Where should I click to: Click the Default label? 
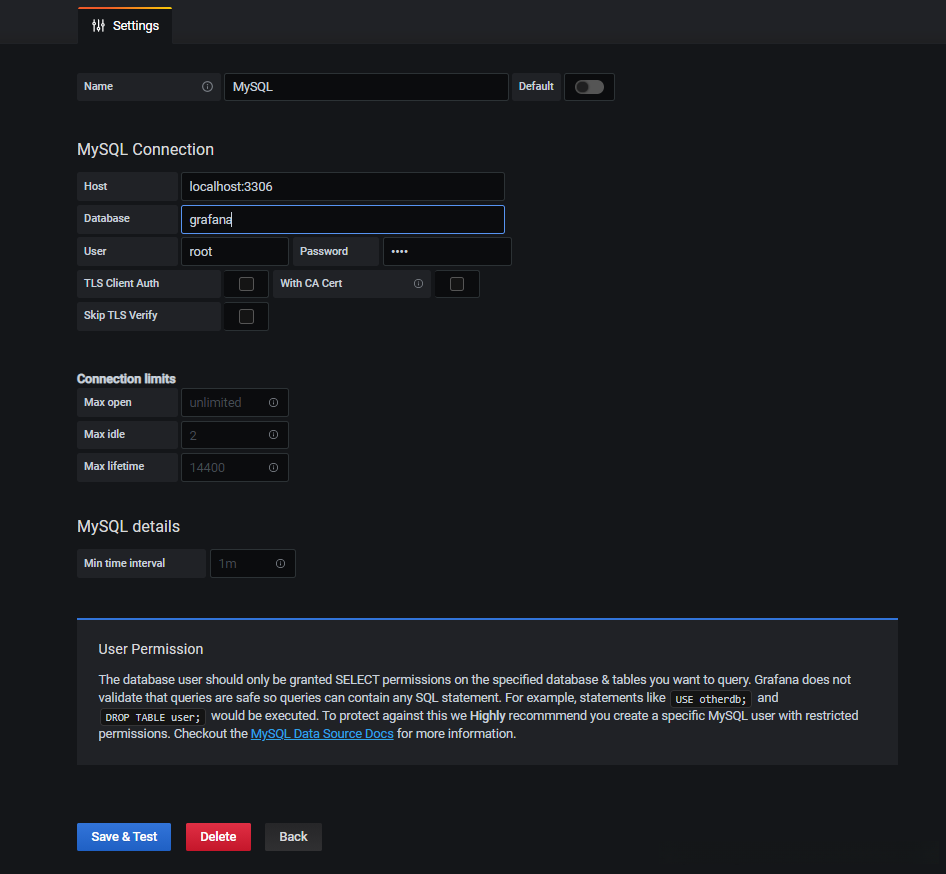tap(536, 86)
